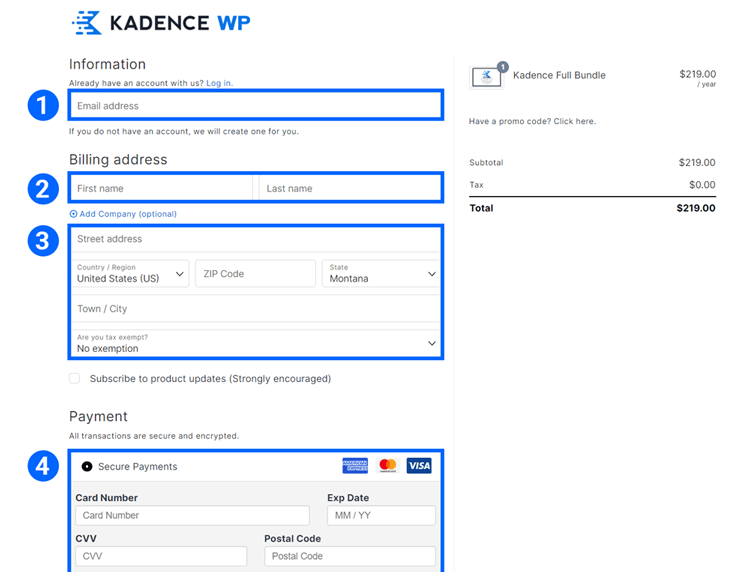Select the Secure Payments radio button

(87, 466)
